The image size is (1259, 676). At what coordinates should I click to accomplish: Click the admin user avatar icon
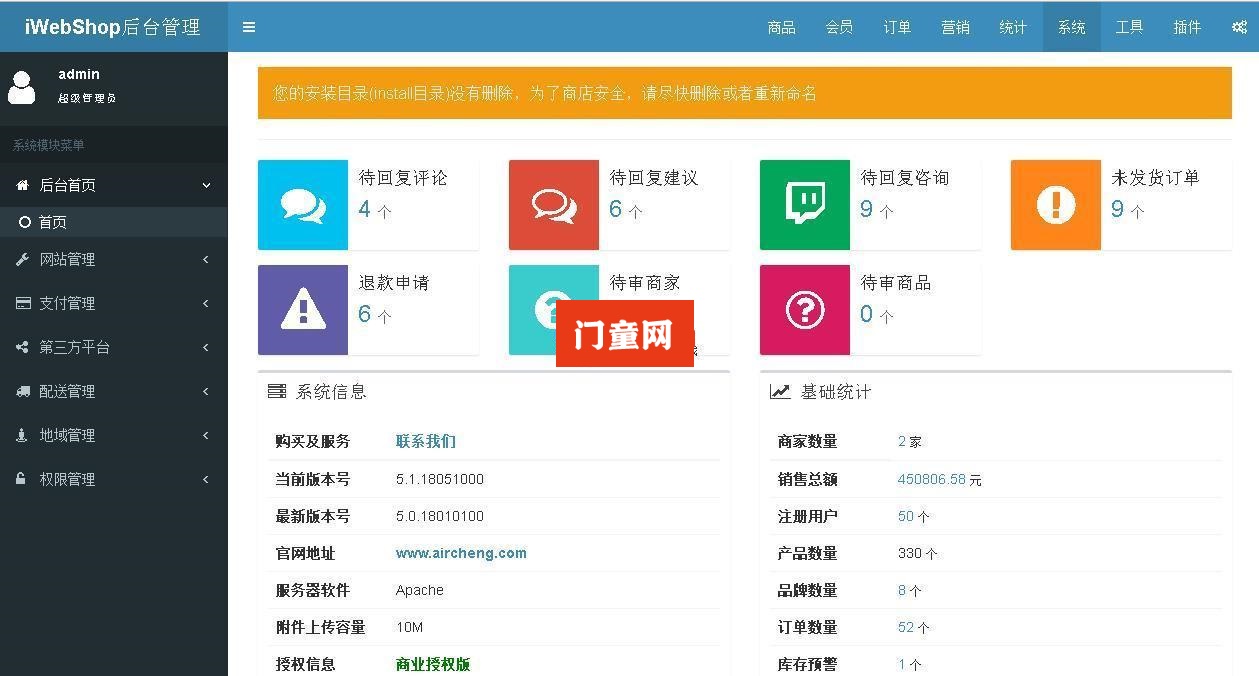[22, 87]
